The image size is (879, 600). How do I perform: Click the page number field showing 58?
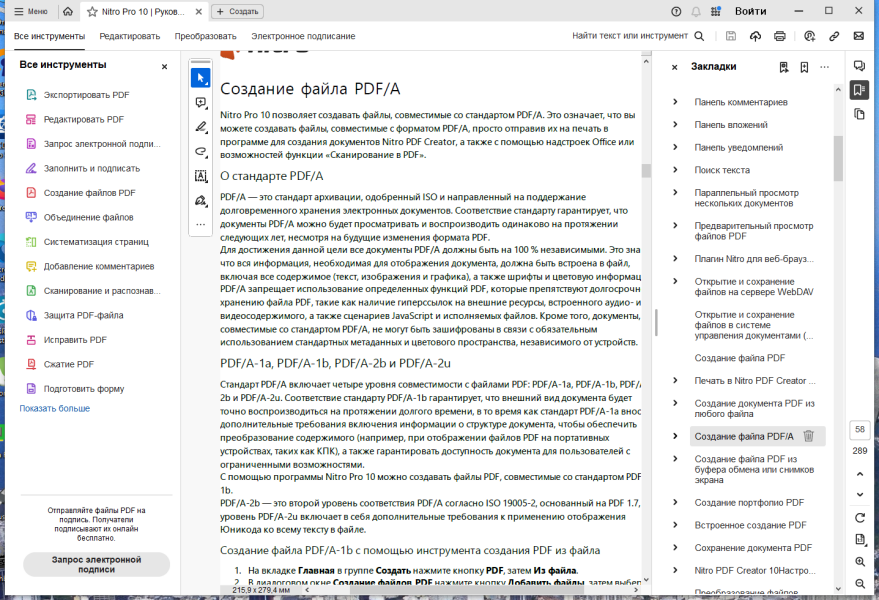(859, 430)
